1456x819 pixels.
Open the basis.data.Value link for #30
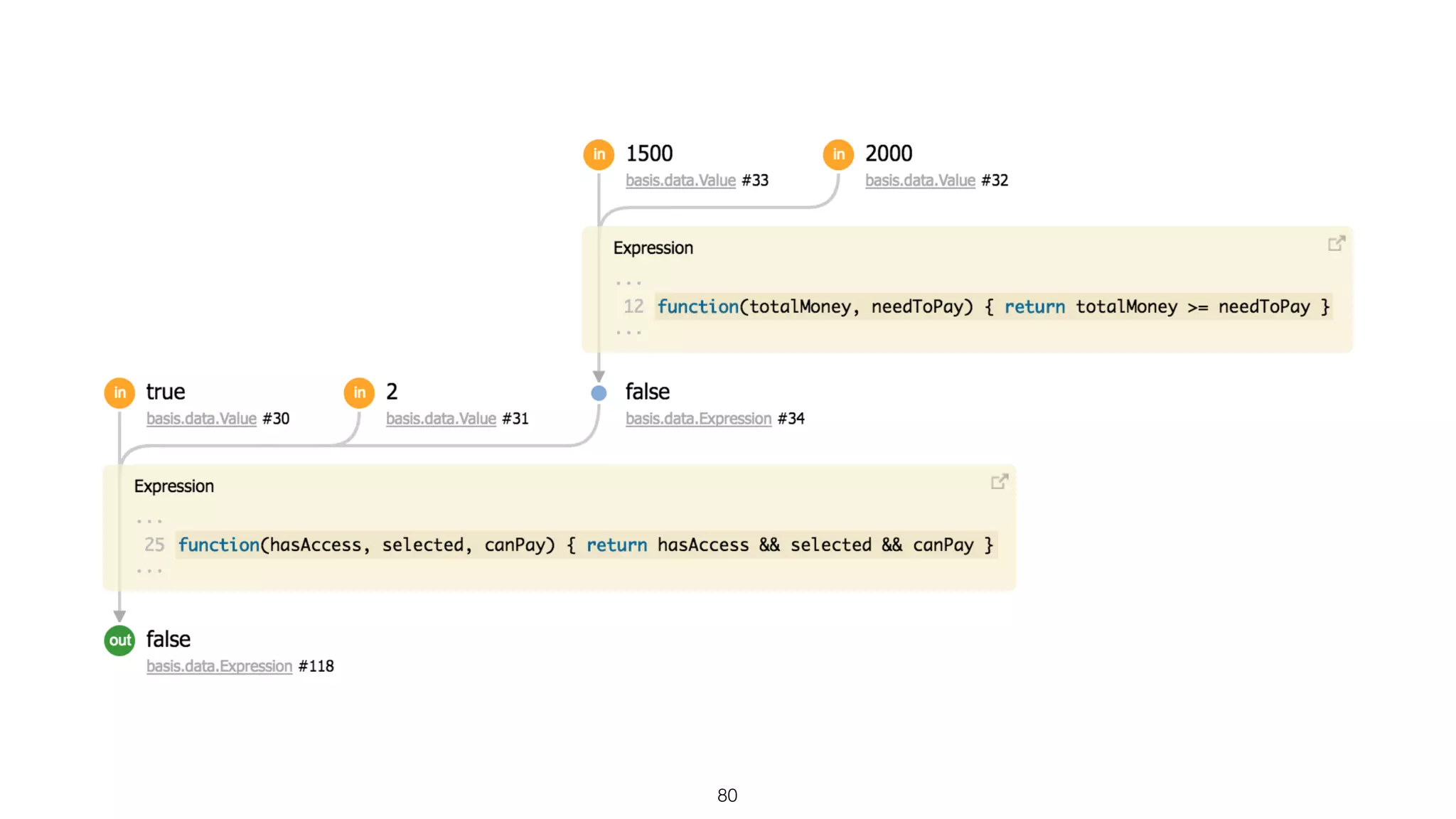[x=201, y=419]
